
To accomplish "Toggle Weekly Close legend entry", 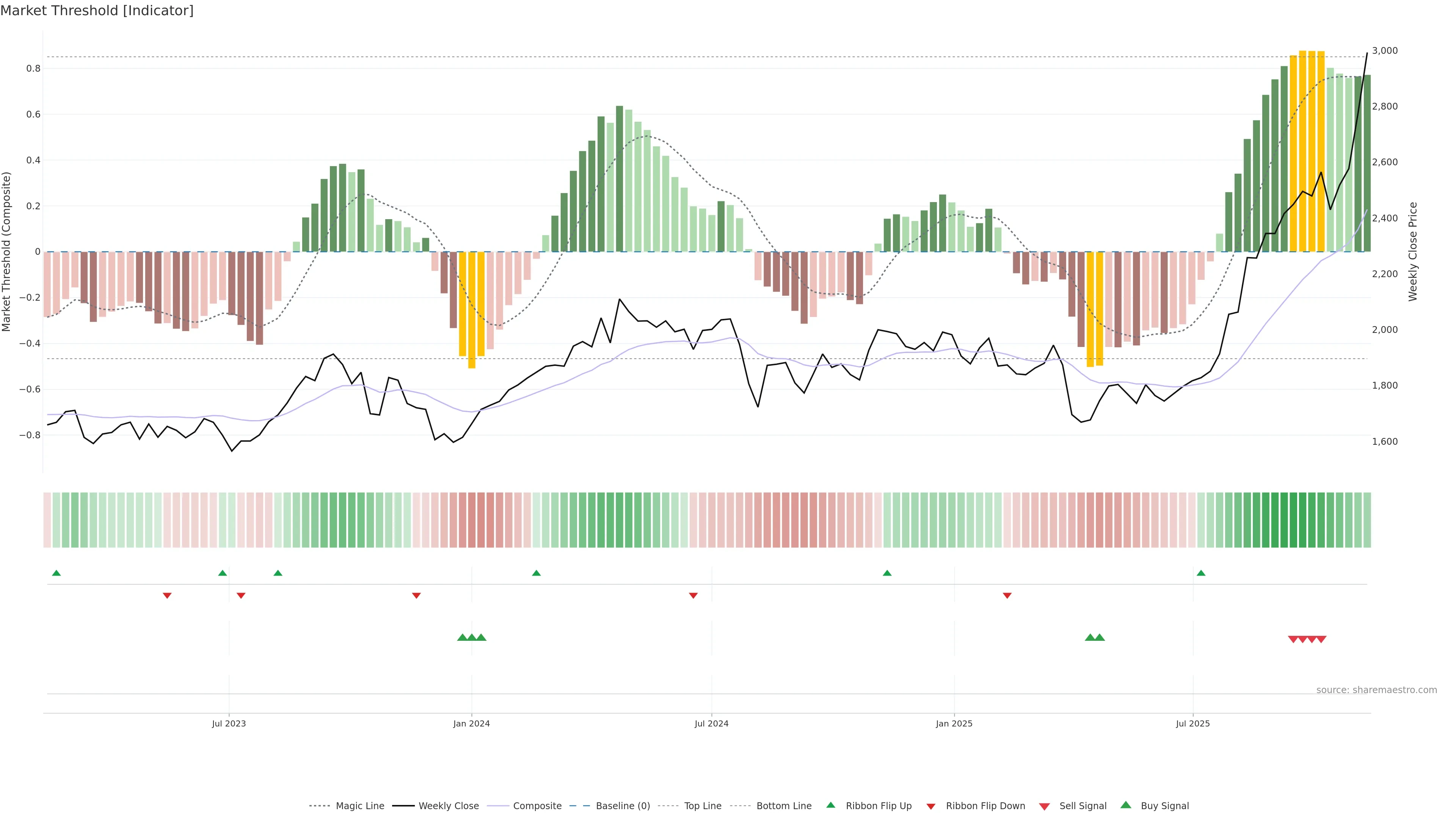I will [x=448, y=806].
